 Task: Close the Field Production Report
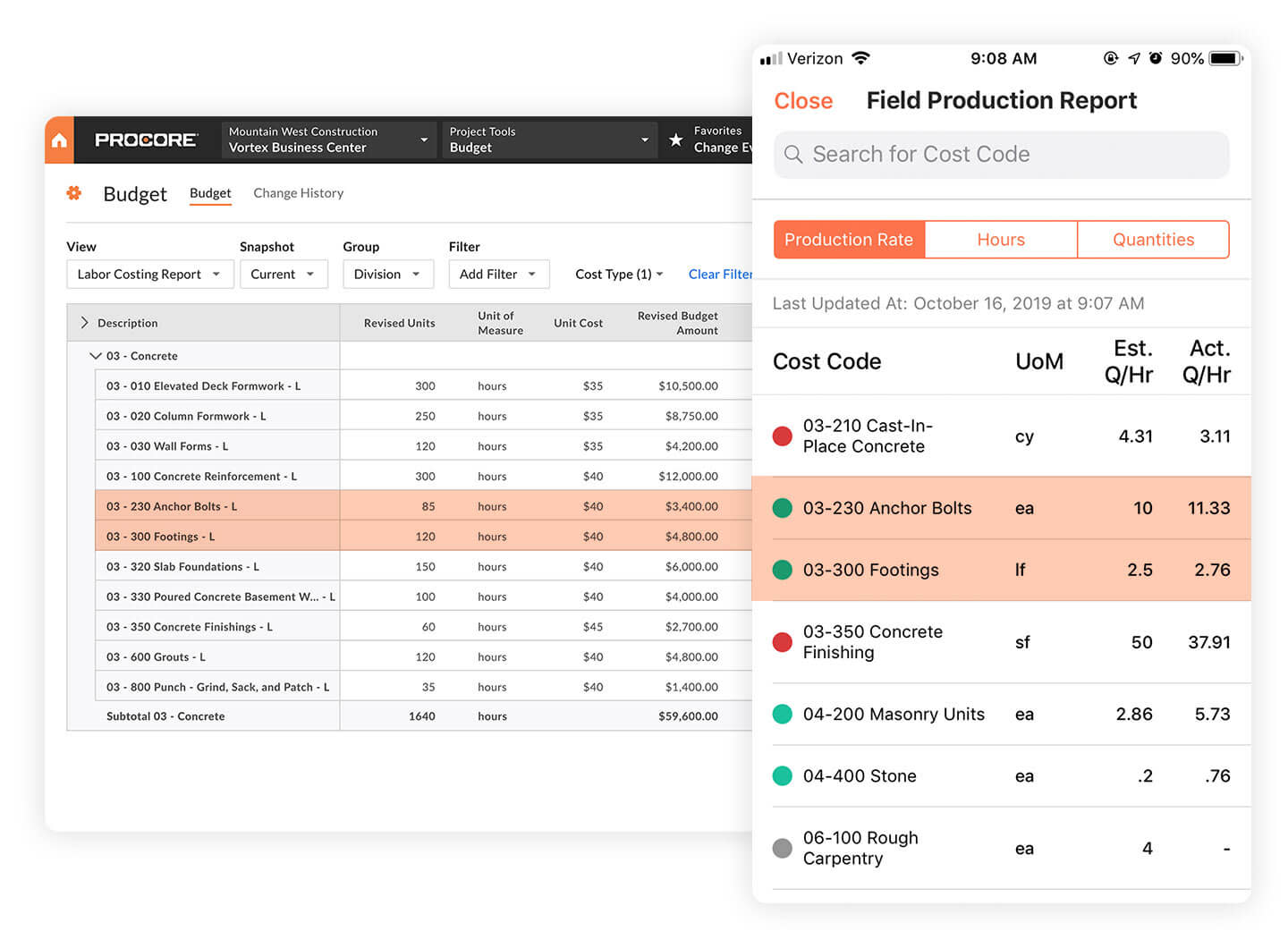click(x=803, y=101)
